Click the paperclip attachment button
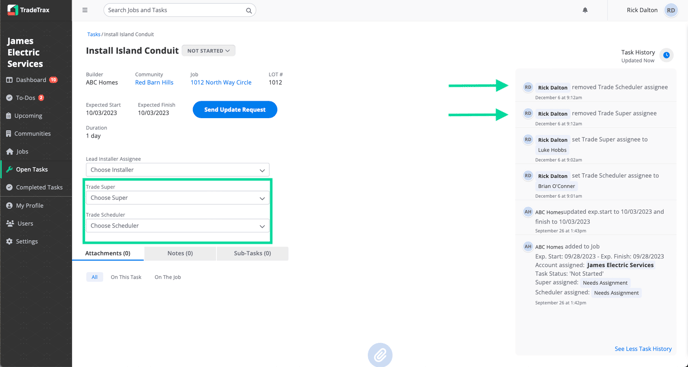 380,354
